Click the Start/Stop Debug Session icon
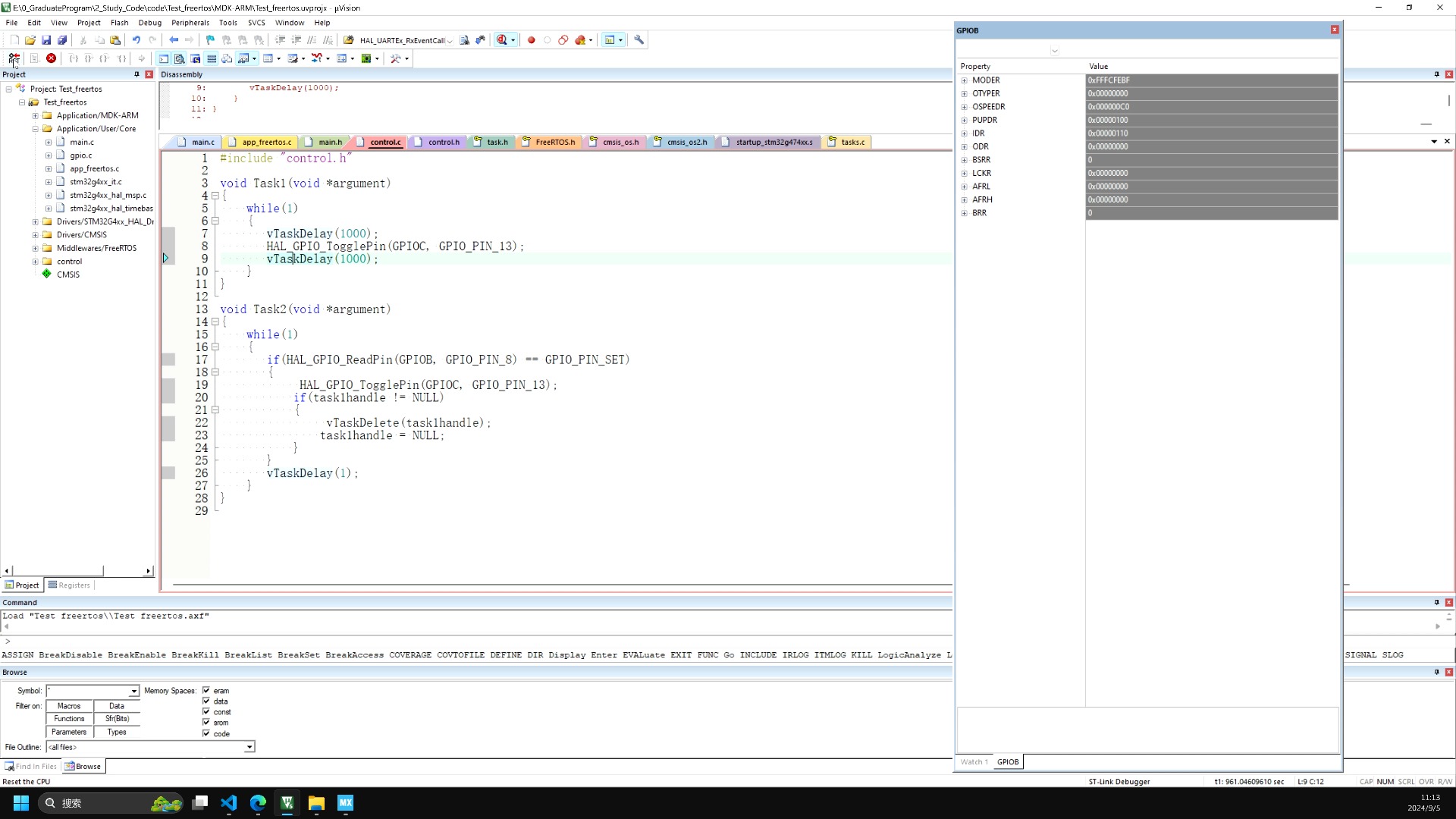 point(502,40)
